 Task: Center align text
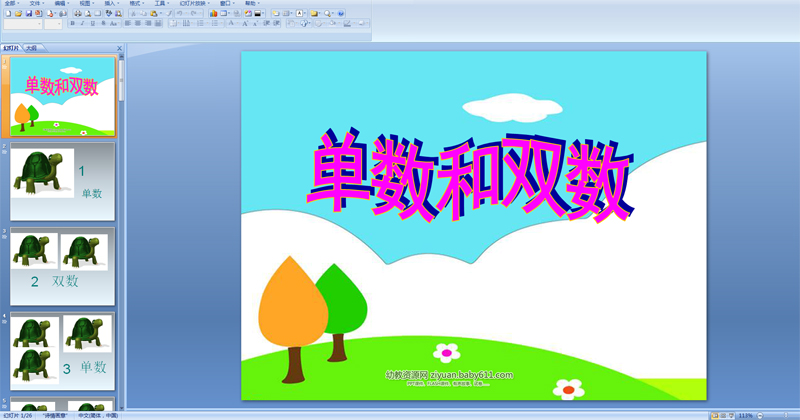(138, 23)
